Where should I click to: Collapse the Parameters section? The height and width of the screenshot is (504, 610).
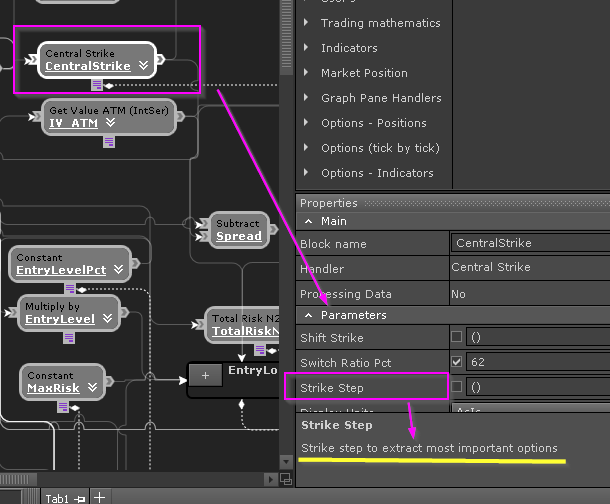tap(307, 315)
